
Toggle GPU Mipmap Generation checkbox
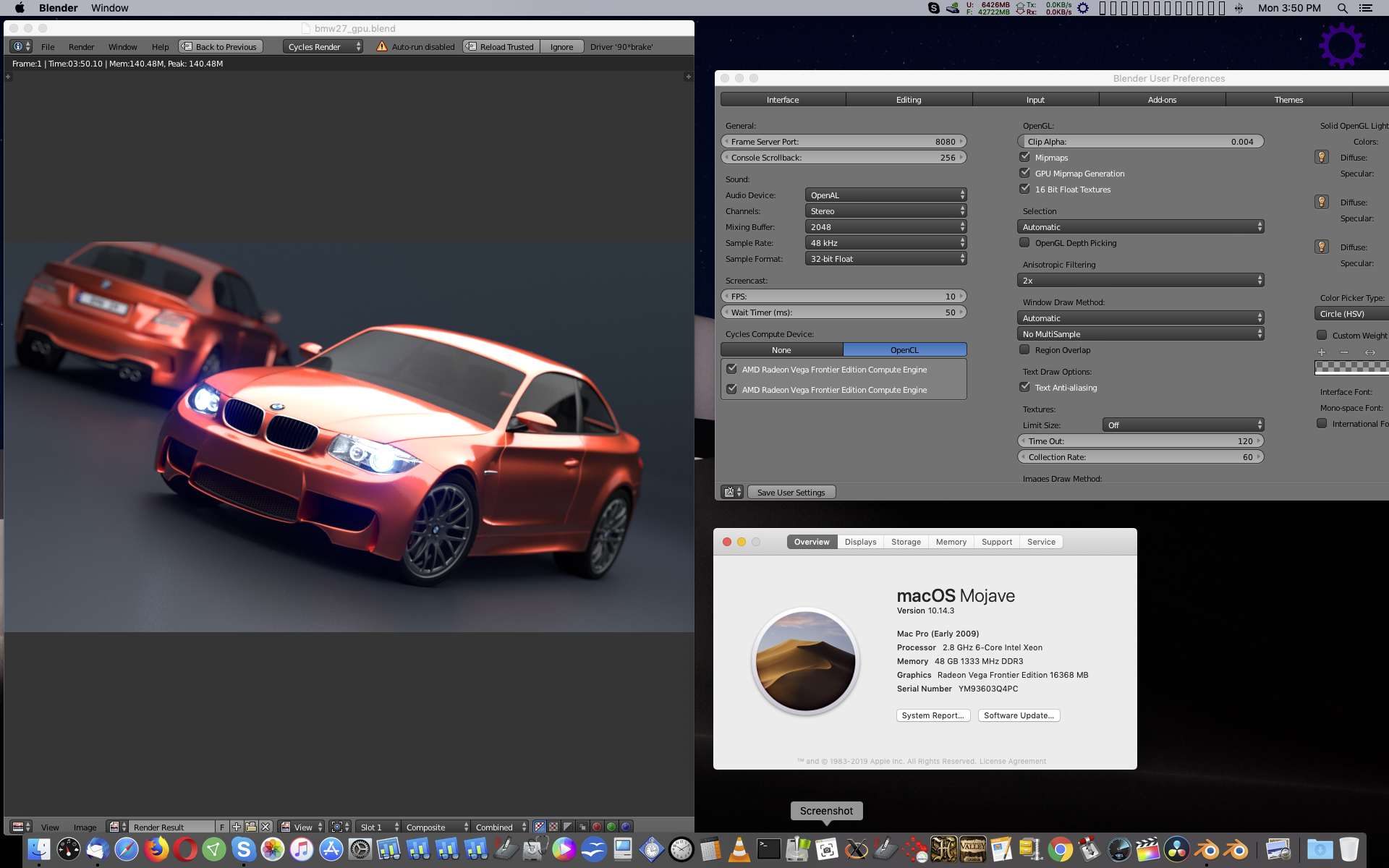coord(1024,173)
